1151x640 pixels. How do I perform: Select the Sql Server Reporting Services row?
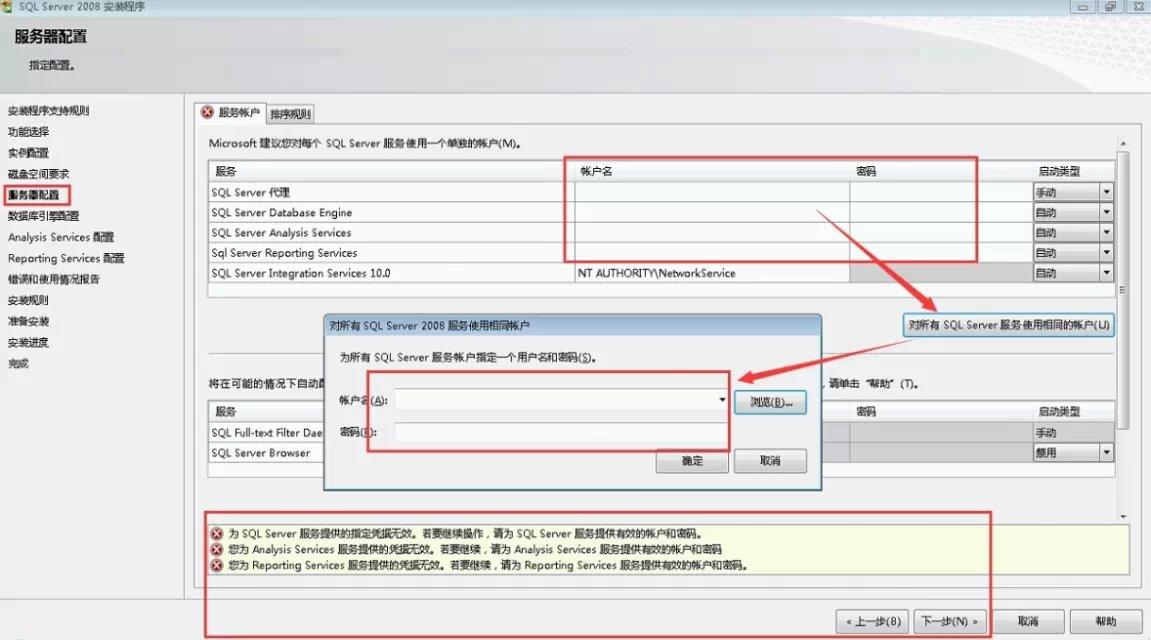[661, 252]
